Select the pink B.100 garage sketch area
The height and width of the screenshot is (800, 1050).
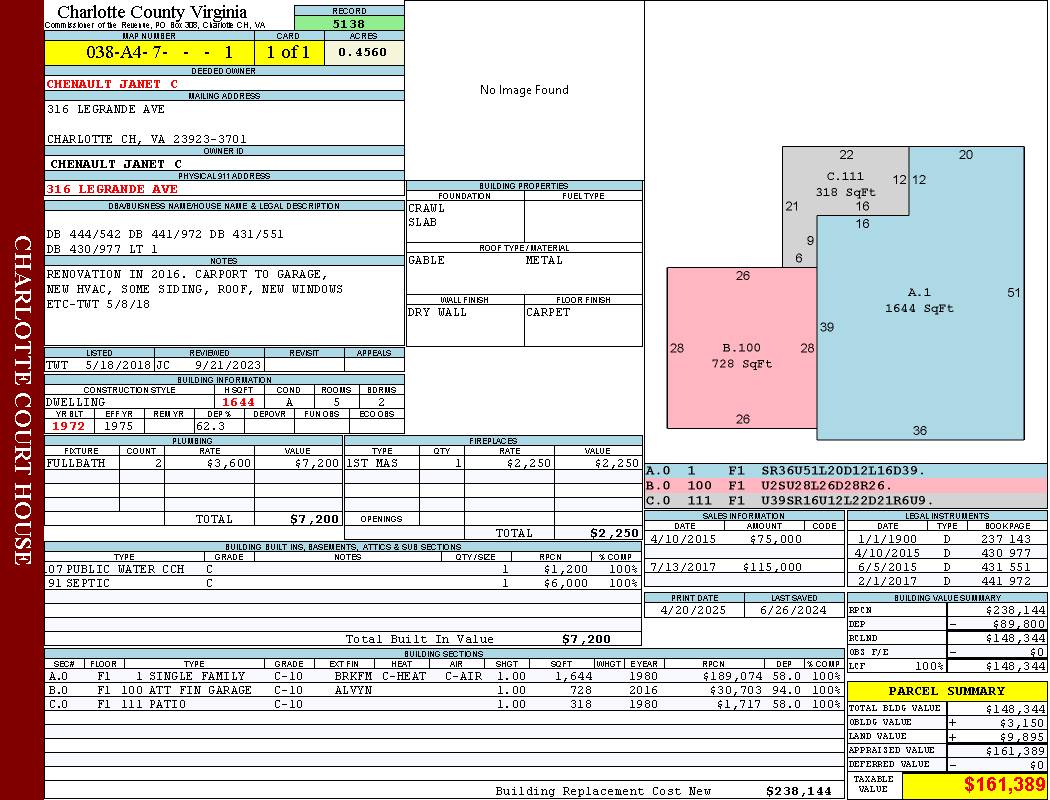point(741,355)
